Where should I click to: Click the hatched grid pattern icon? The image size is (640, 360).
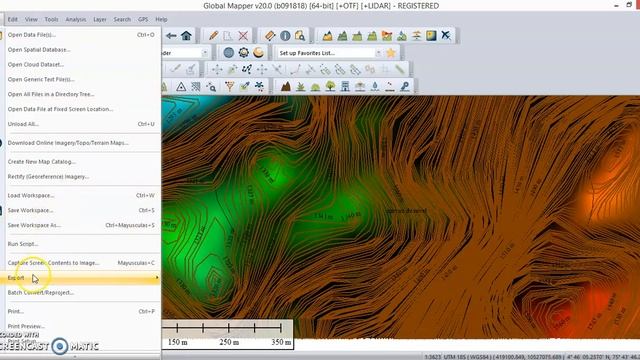click(196, 87)
